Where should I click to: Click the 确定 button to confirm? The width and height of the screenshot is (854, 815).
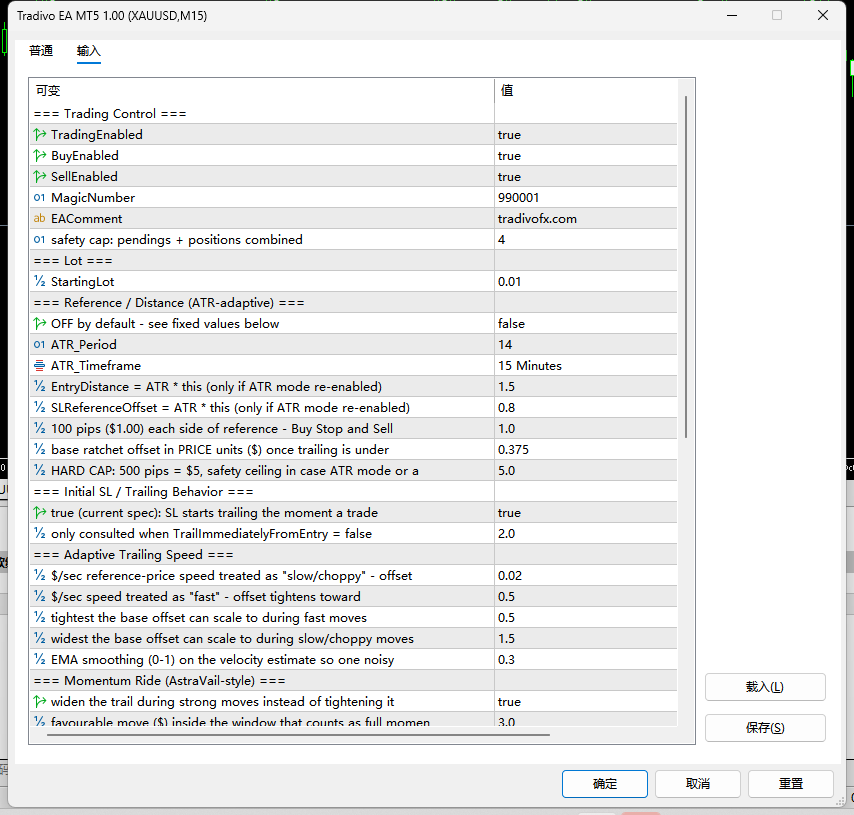tap(605, 783)
